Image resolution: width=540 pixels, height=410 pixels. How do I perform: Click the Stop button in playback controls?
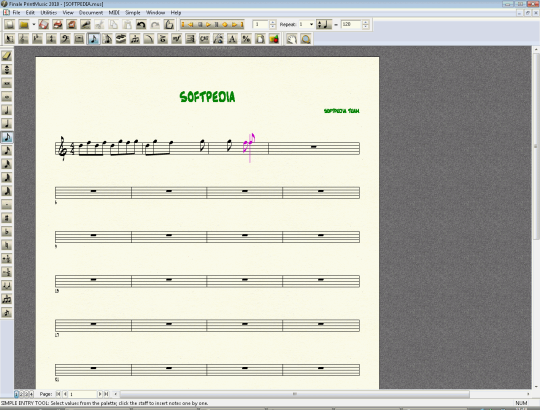click(199, 24)
